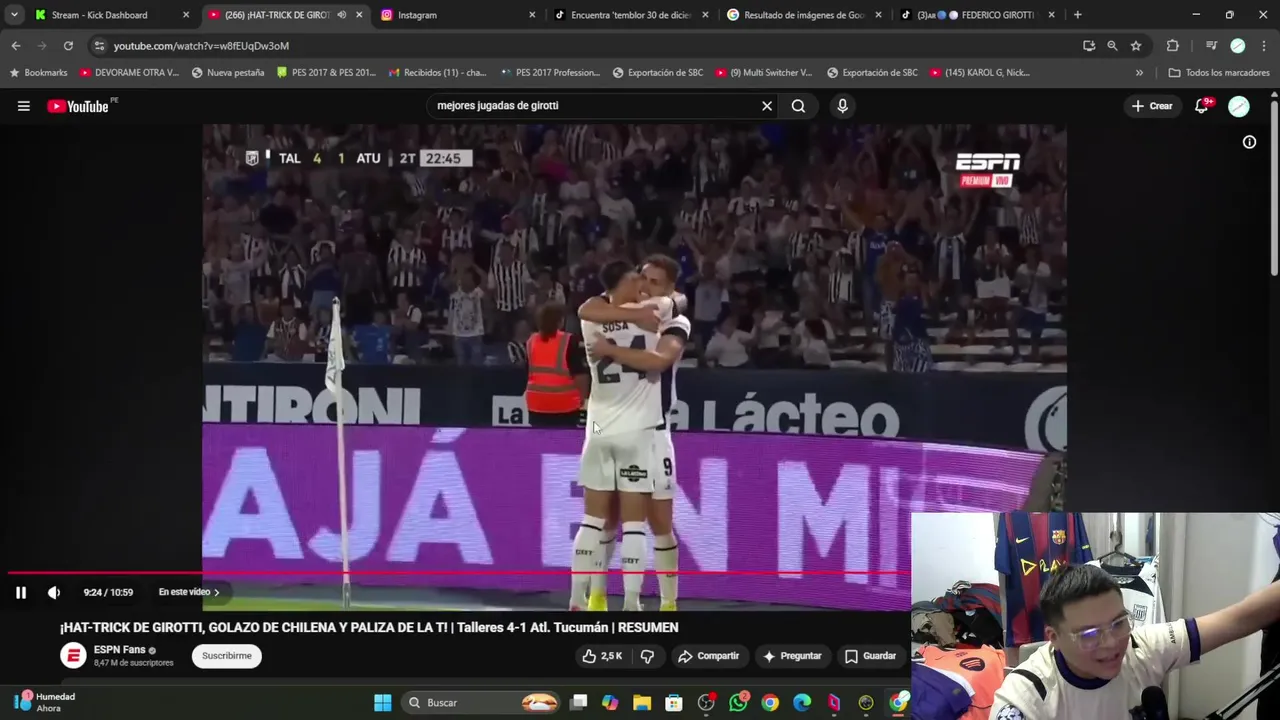Screen dimensions: 1280x720
Task: Go to the YouTube home logo
Action: tap(78, 106)
